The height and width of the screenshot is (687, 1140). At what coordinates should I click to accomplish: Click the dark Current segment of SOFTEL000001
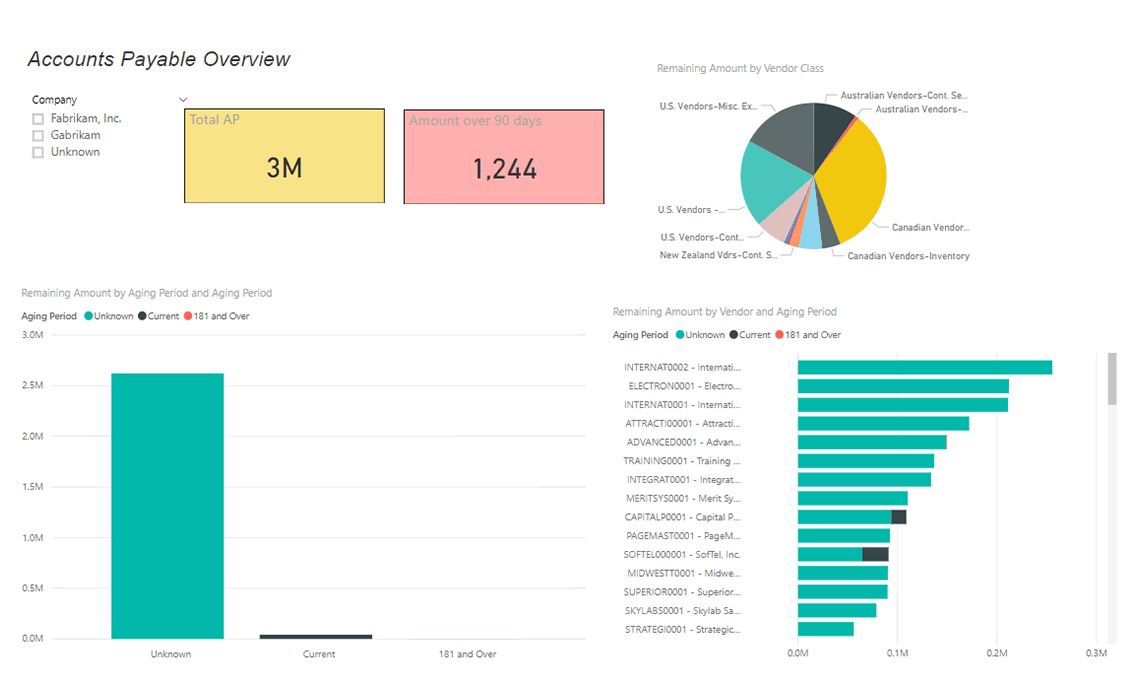(x=875, y=555)
